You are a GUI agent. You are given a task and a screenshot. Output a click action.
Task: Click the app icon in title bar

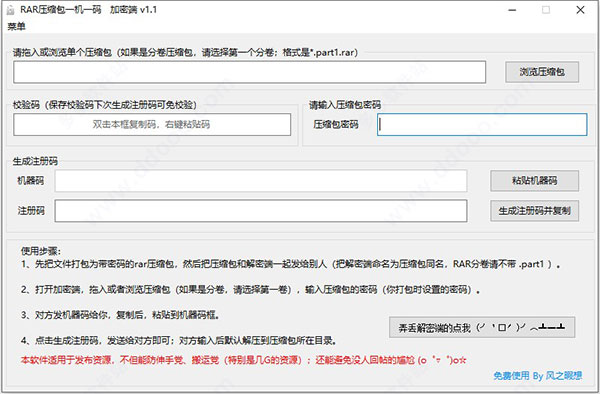click(x=11, y=10)
